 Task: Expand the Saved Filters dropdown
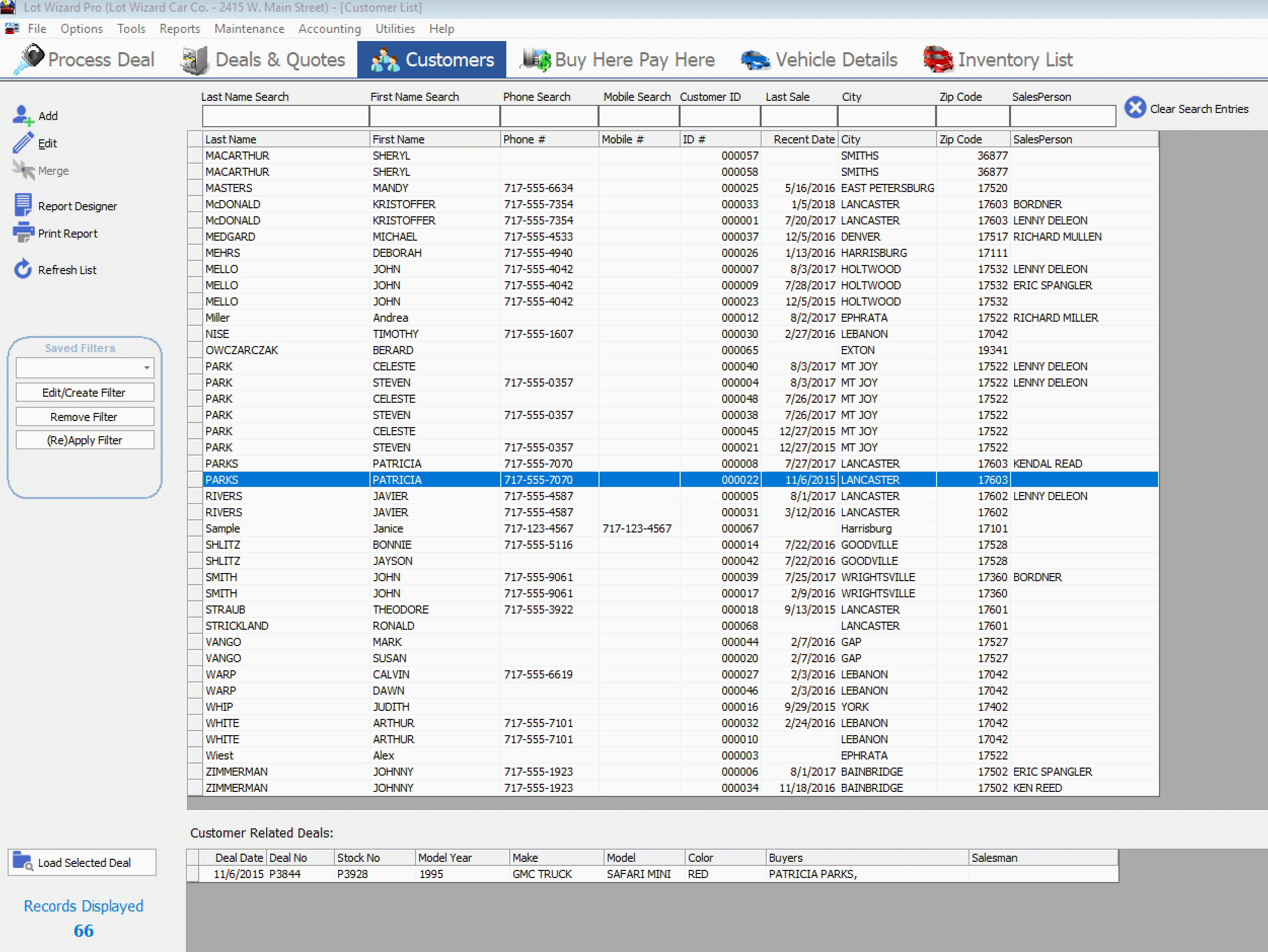click(x=147, y=367)
